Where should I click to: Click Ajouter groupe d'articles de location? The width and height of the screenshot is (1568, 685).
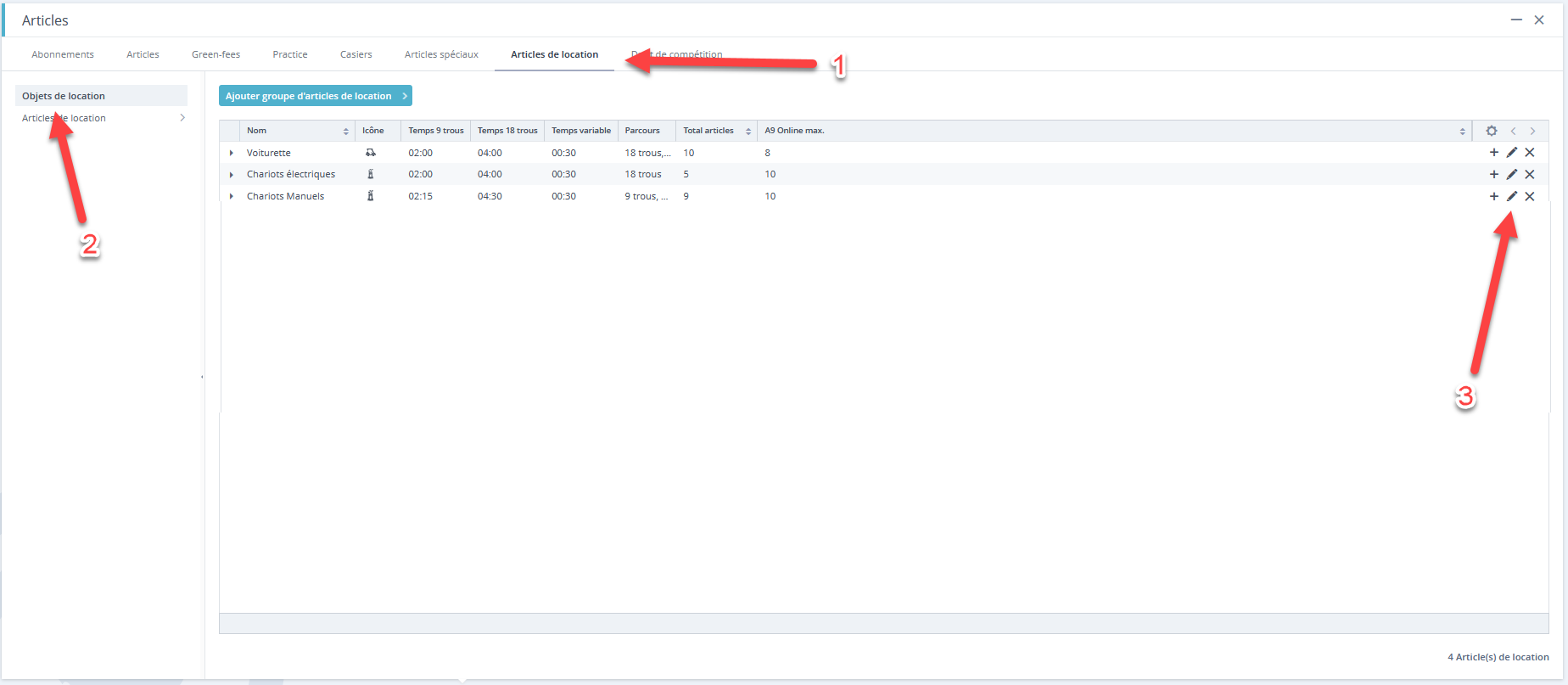pos(316,96)
